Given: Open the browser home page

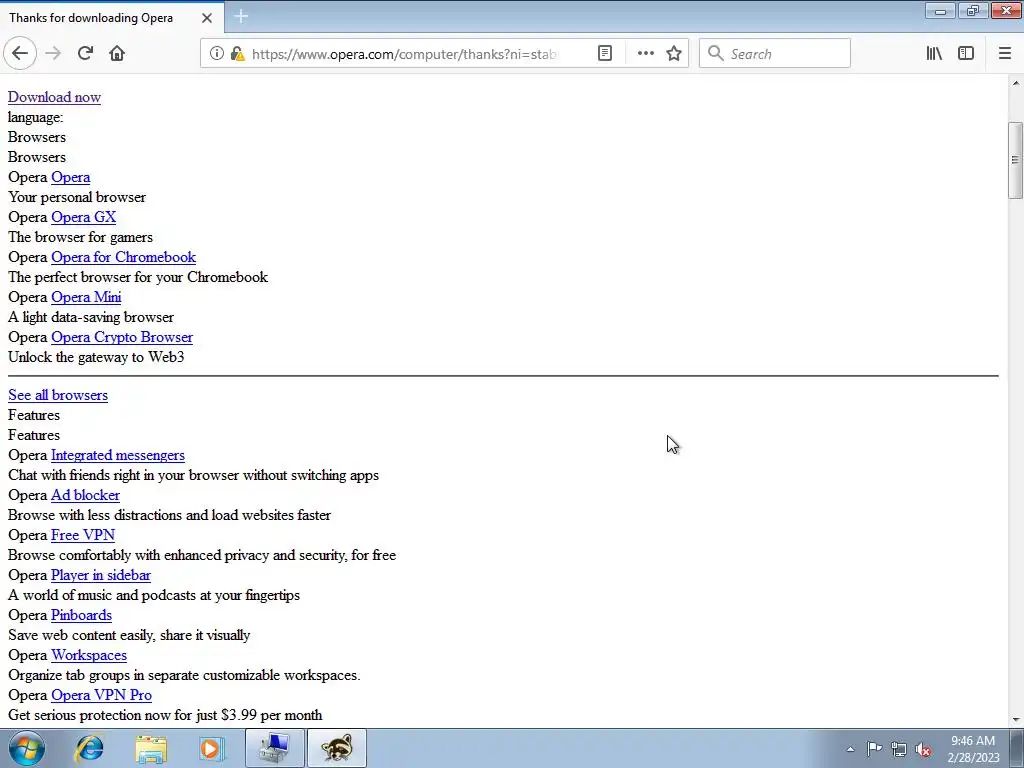Looking at the screenshot, I should click(117, 54).
